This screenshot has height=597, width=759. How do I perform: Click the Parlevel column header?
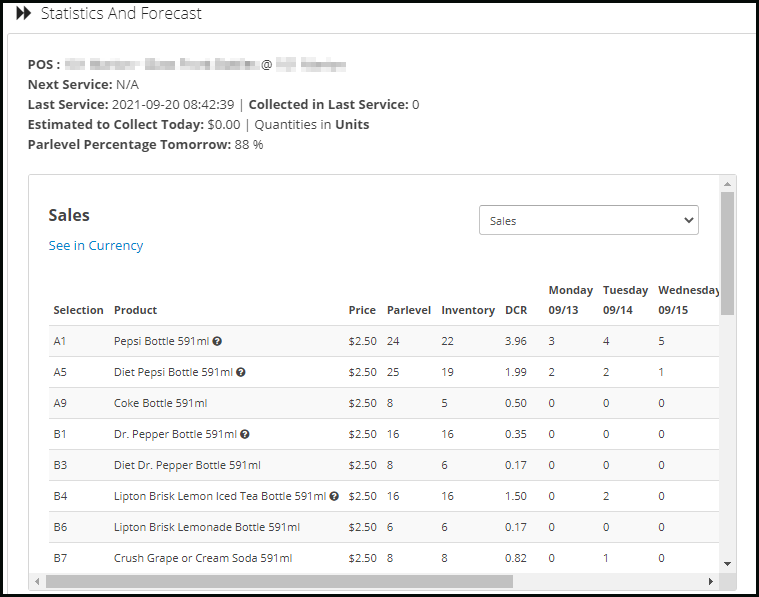pyautogui.click(x=409, y=310)
